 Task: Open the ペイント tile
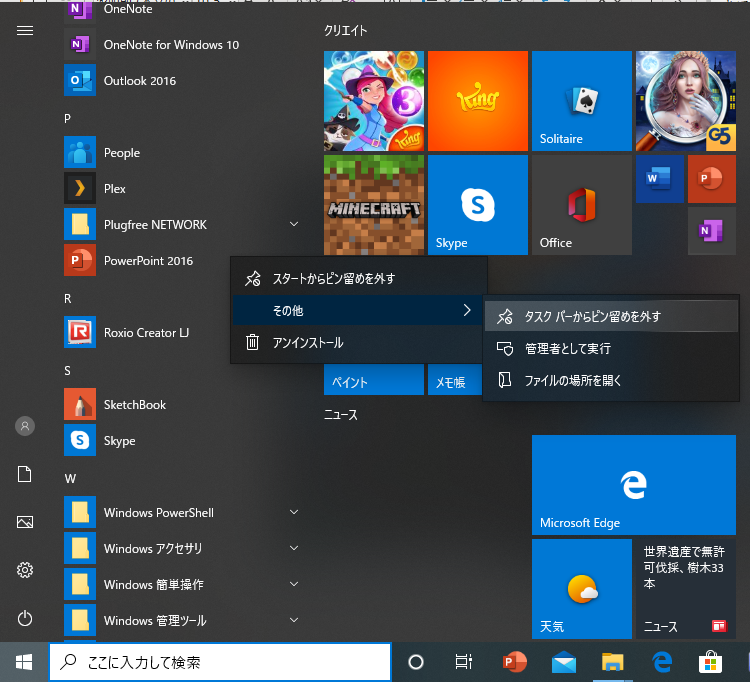[374, 380]
